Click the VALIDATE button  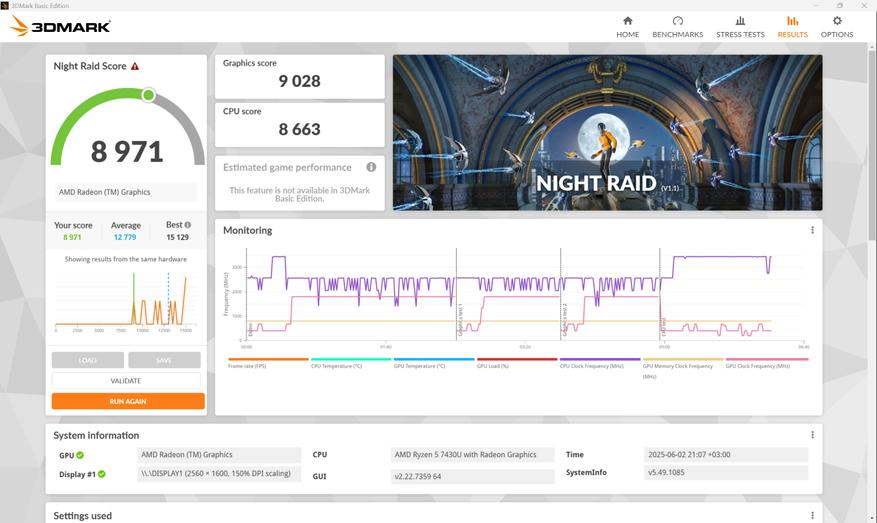126,380
